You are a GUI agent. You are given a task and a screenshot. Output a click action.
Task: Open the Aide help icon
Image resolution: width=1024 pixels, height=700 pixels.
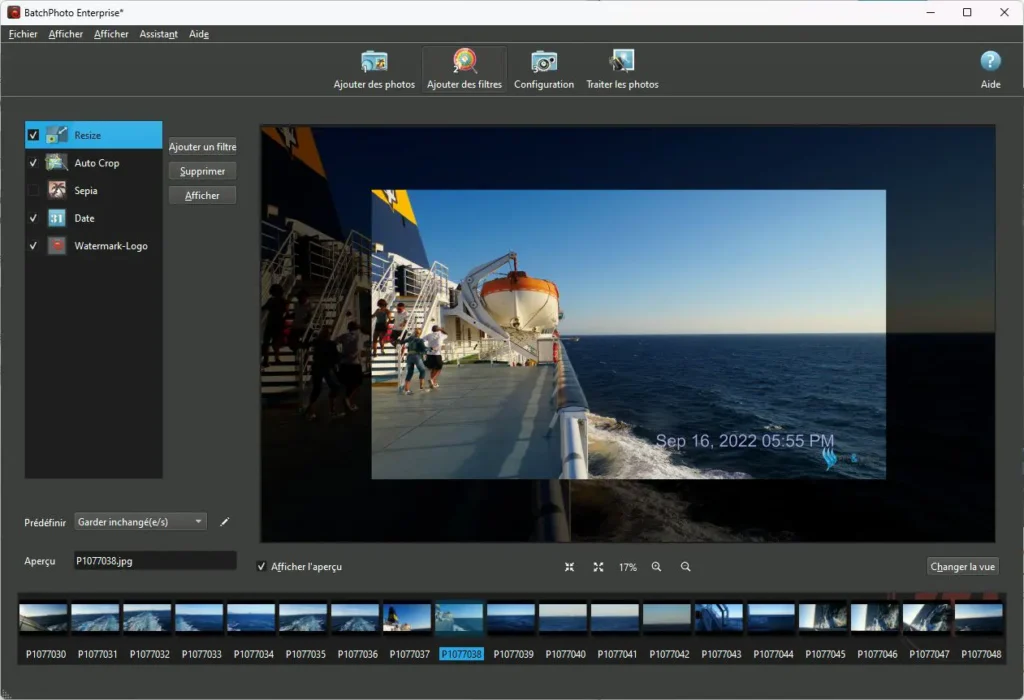[990, 62]
